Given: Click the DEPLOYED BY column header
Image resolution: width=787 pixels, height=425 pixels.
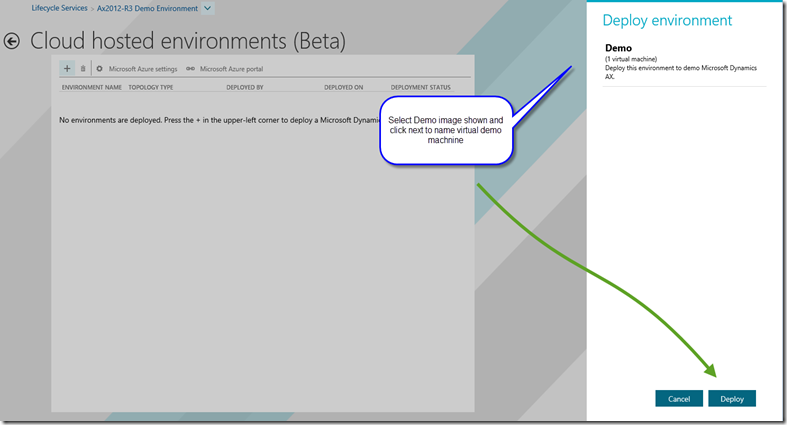Looking at the screenshot, I should [x=244, y=87].
